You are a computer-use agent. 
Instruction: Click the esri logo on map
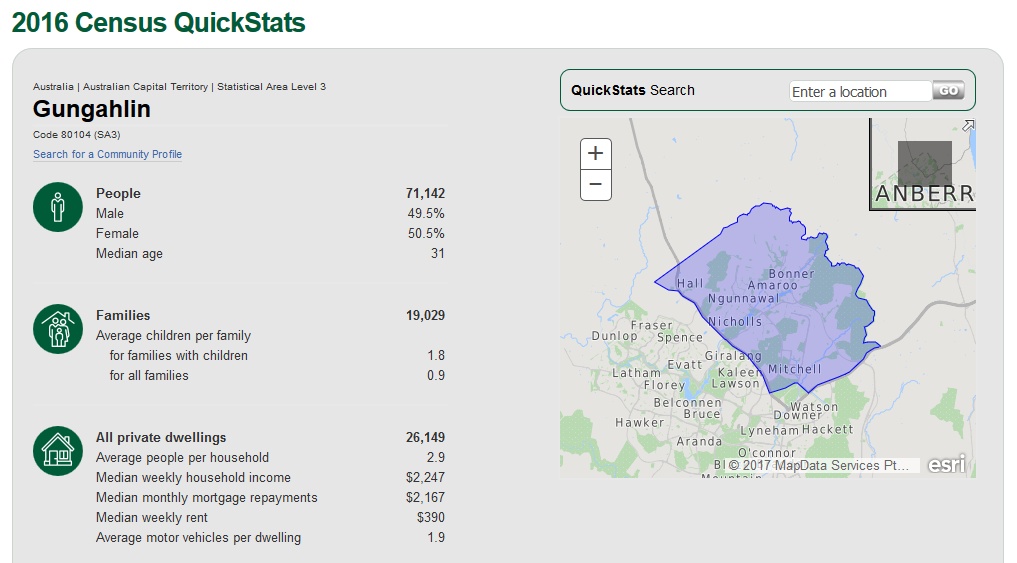click(946, 465)
